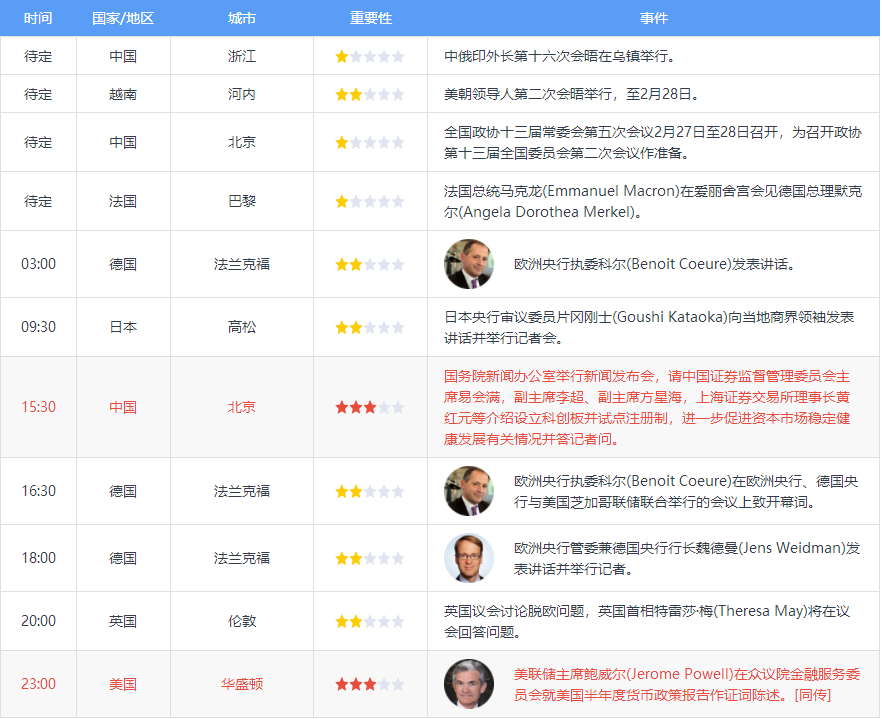Click the red 23:00 time cell
The width and height of the screenshot is (882, 719).
[x=38, y=684]
